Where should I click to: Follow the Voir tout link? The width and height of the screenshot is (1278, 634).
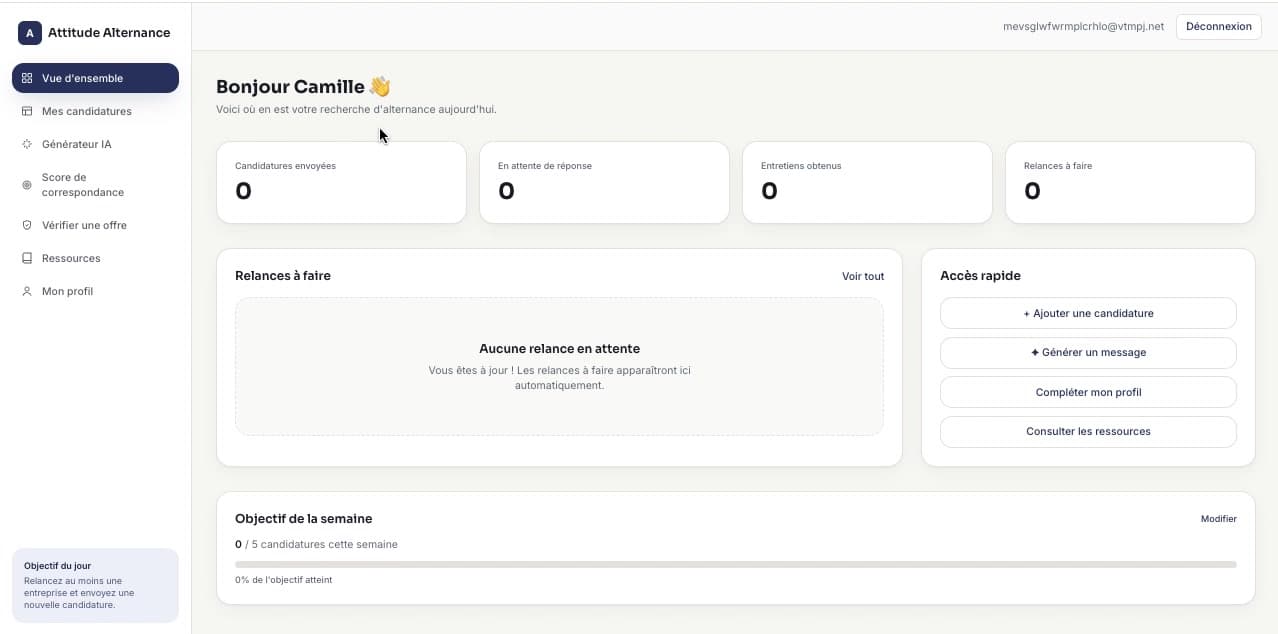[863, 276]
